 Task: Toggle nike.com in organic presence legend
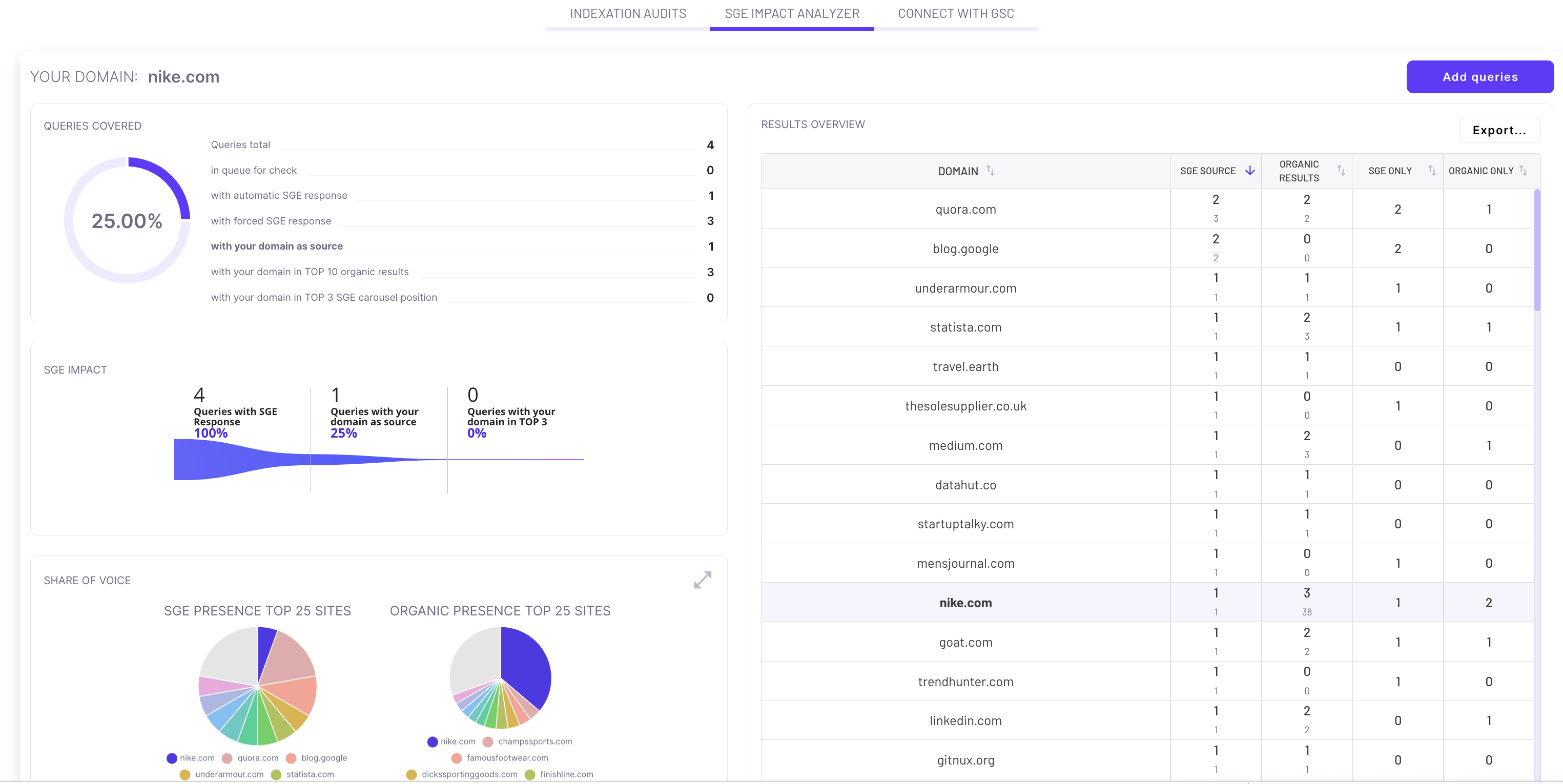pos(451,741)
